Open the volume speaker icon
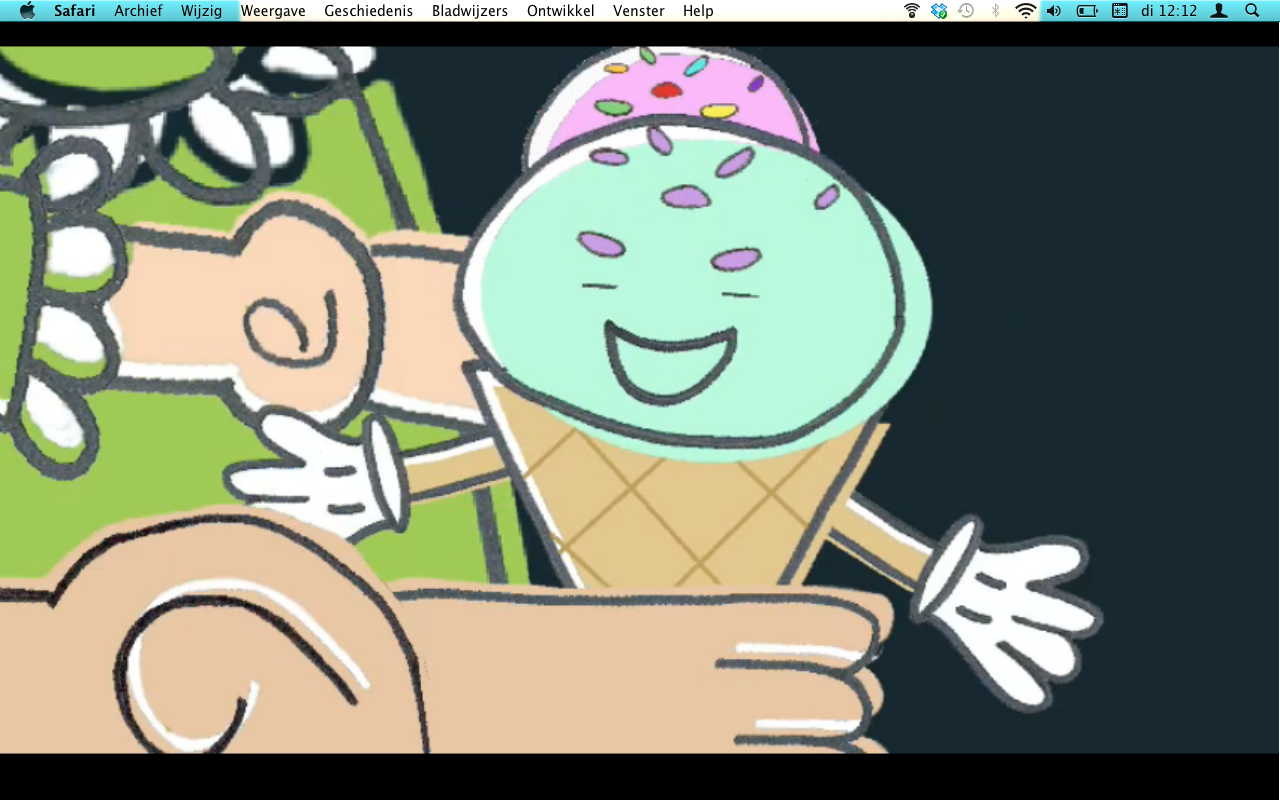1280x800 pixels. pyautogui.click(x=1054, y=11)
